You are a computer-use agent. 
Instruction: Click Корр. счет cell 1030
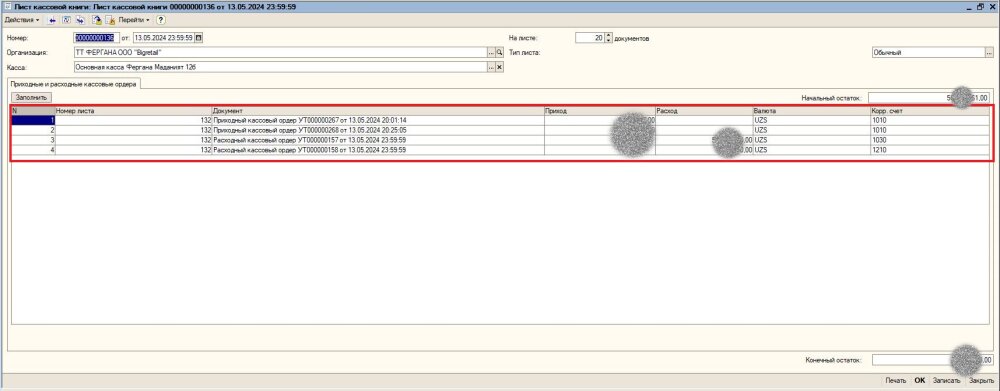point(930,140)
